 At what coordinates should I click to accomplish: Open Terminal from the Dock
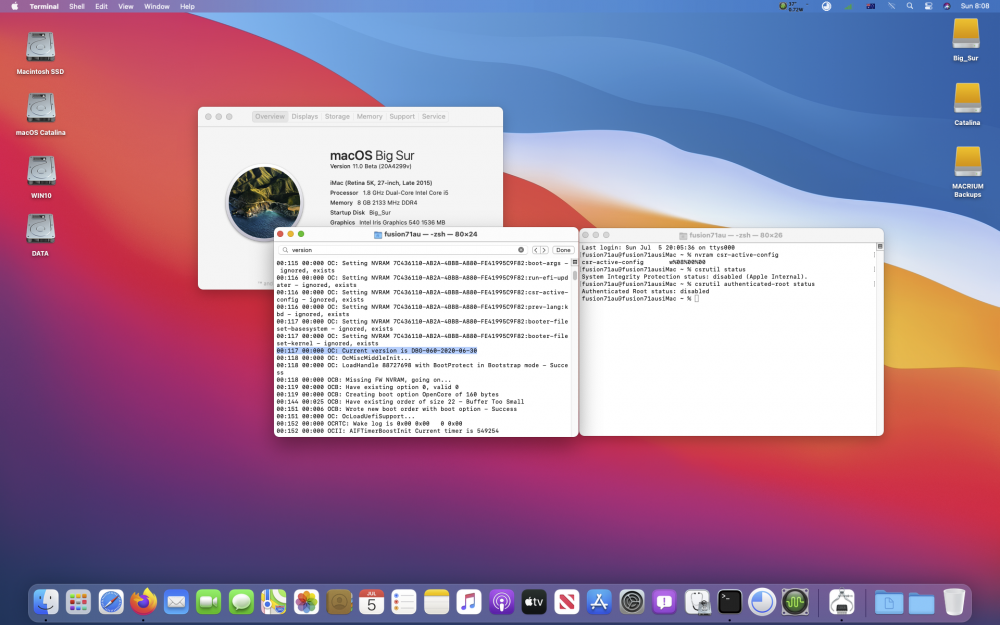pos(730,601)
